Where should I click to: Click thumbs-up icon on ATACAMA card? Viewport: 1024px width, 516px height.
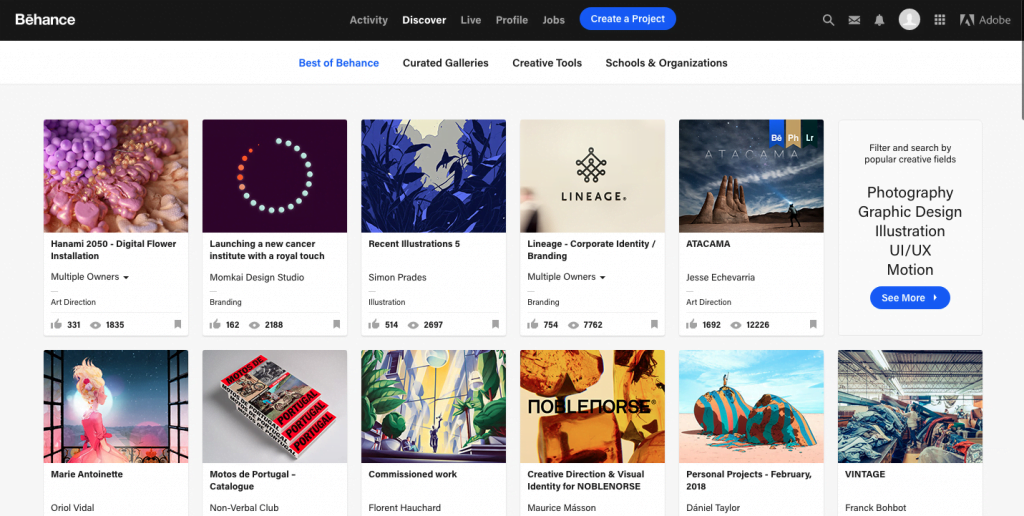[x=692, y=324]
